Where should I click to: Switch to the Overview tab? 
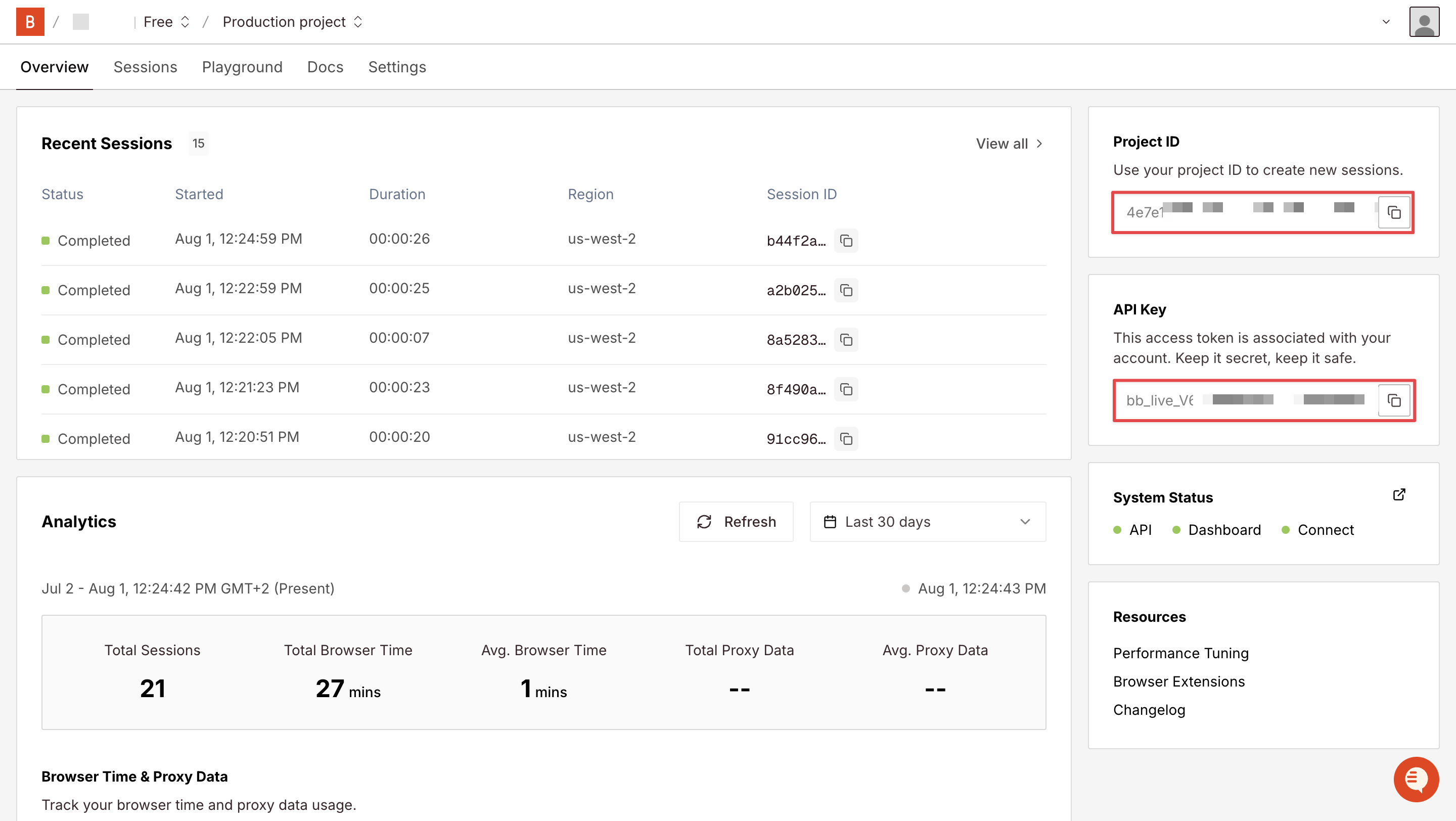(54, 67)
